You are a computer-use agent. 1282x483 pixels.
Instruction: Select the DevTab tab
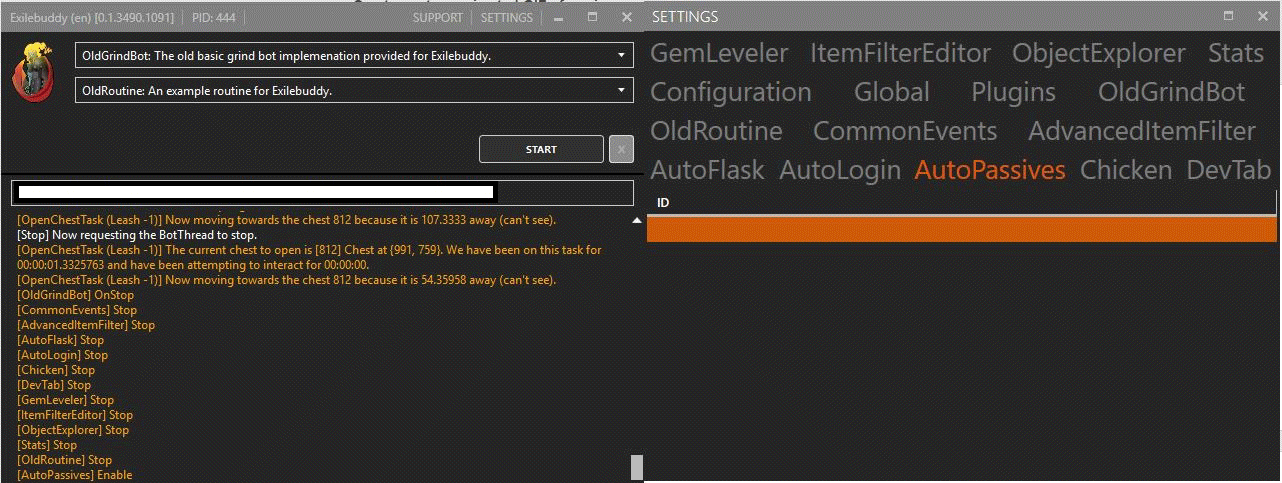pyautogui.click(x=1229, y=170)
